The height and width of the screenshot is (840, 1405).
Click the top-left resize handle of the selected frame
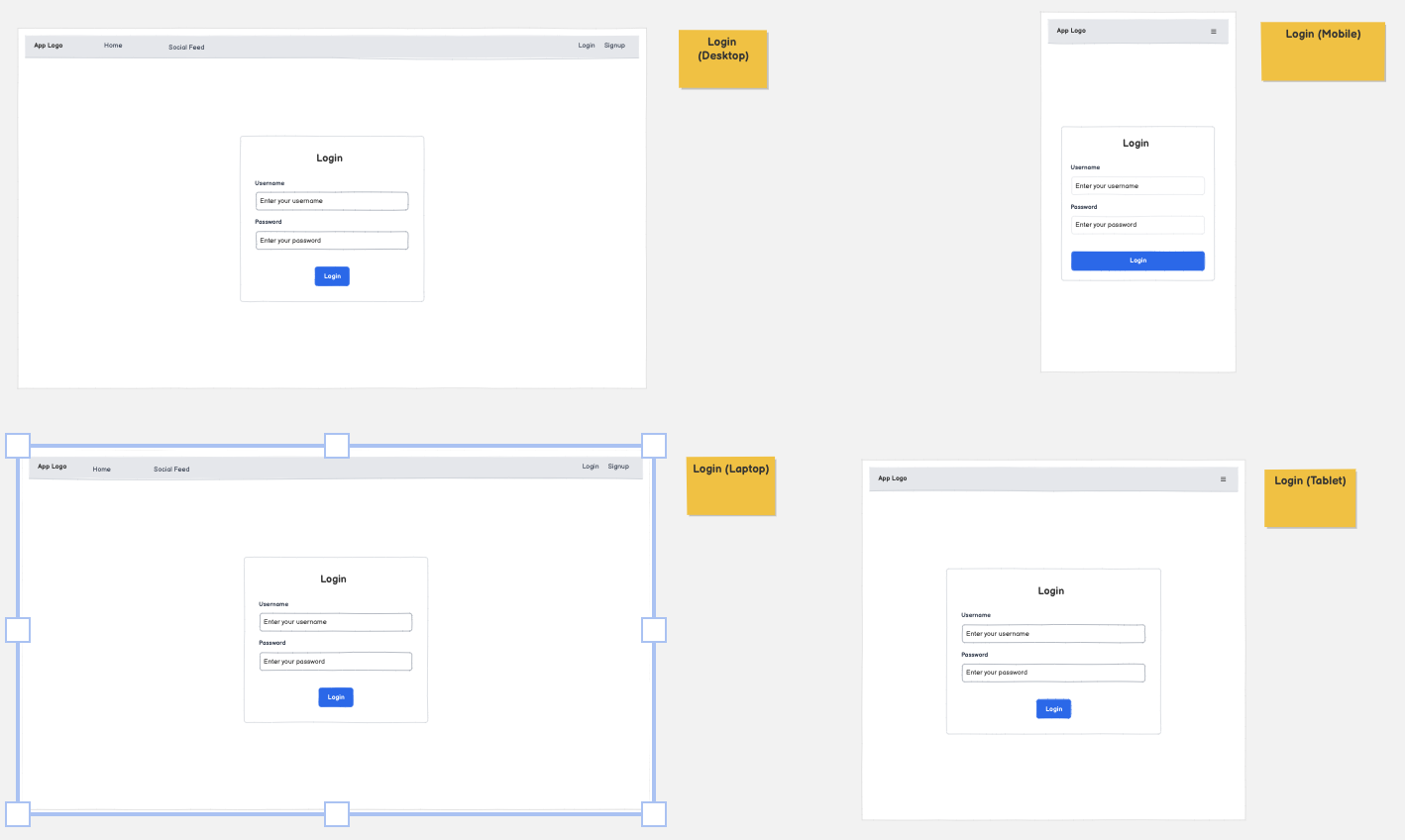(x=18, y=446)
